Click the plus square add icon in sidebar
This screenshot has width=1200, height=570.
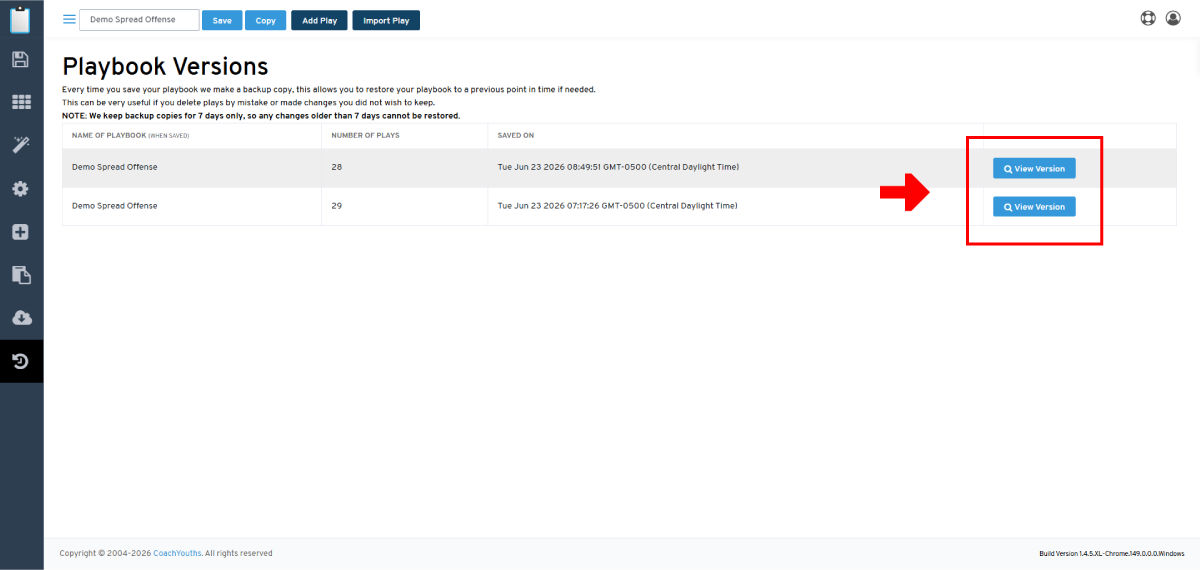pos(21,232)
